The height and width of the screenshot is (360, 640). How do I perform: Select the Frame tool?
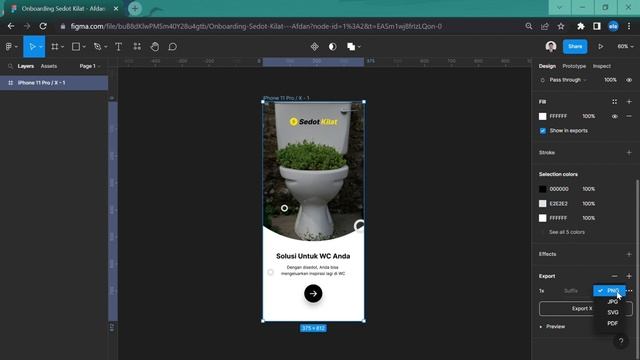point(55,47)
